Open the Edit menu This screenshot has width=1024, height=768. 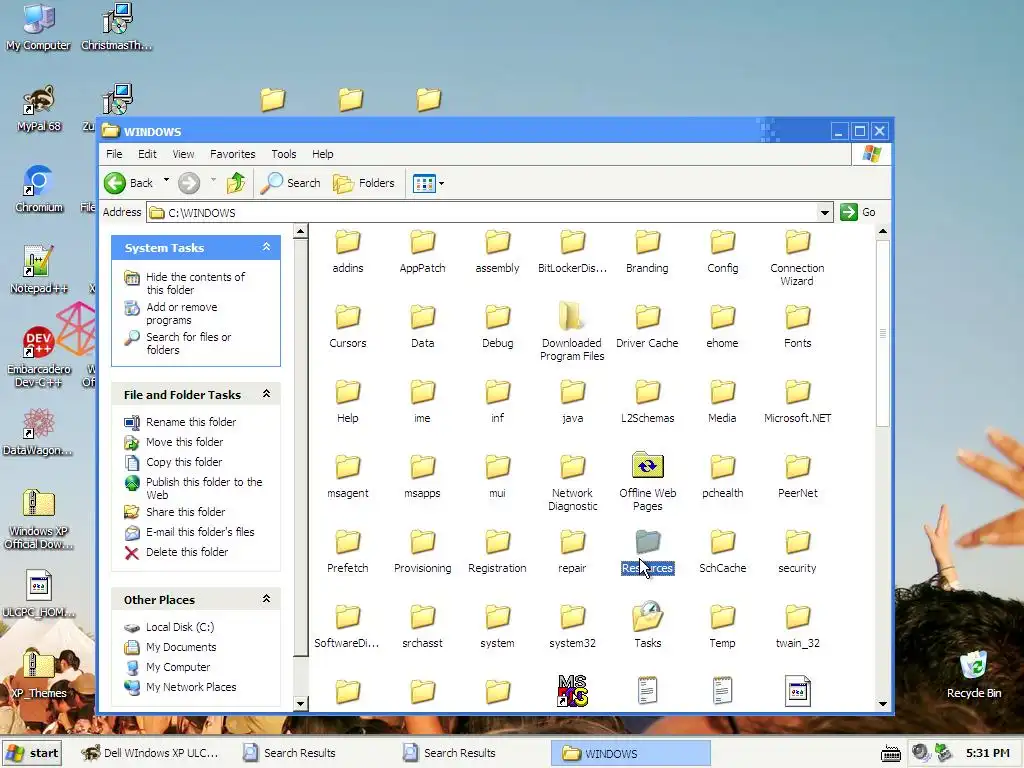pos(147,154)
